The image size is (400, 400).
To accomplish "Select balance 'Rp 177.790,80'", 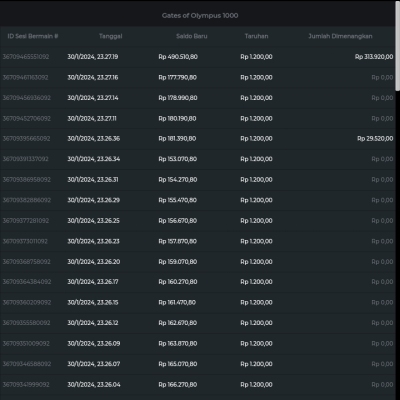I will point(178,77).
